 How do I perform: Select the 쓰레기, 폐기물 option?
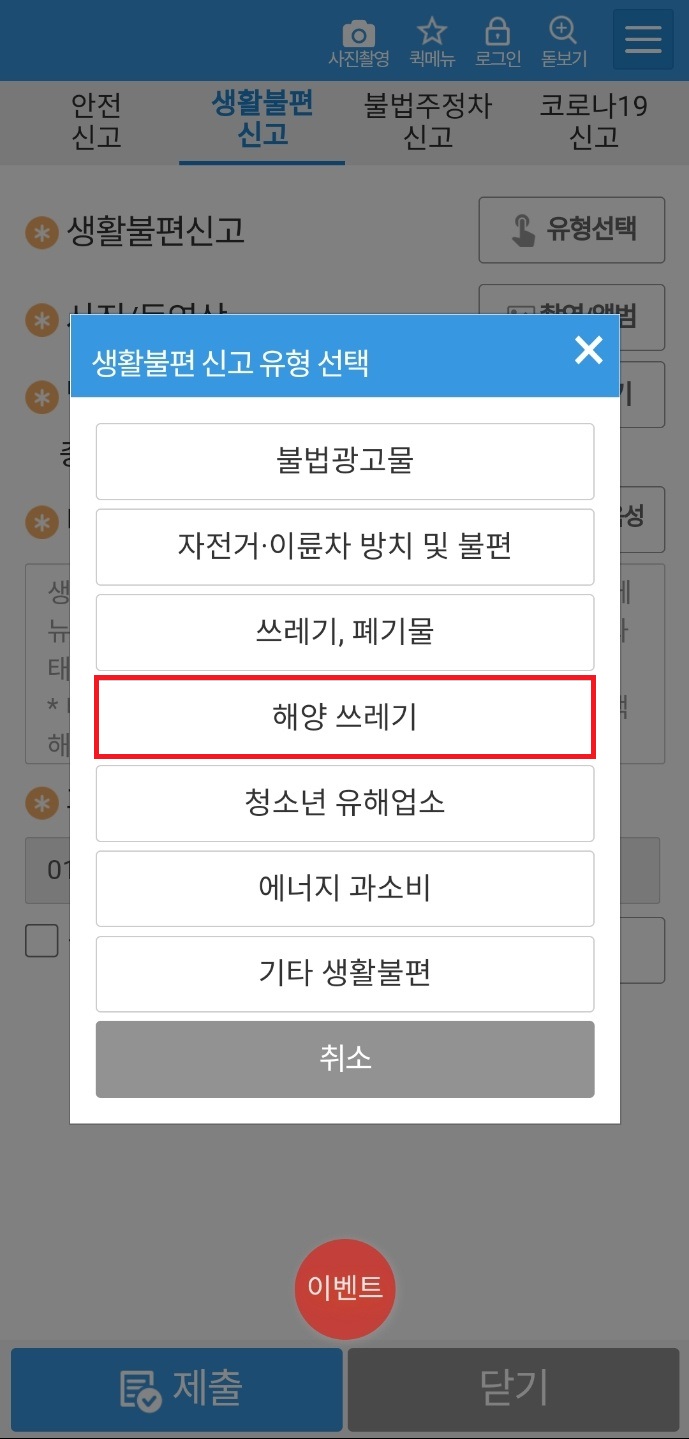[345, 632]
